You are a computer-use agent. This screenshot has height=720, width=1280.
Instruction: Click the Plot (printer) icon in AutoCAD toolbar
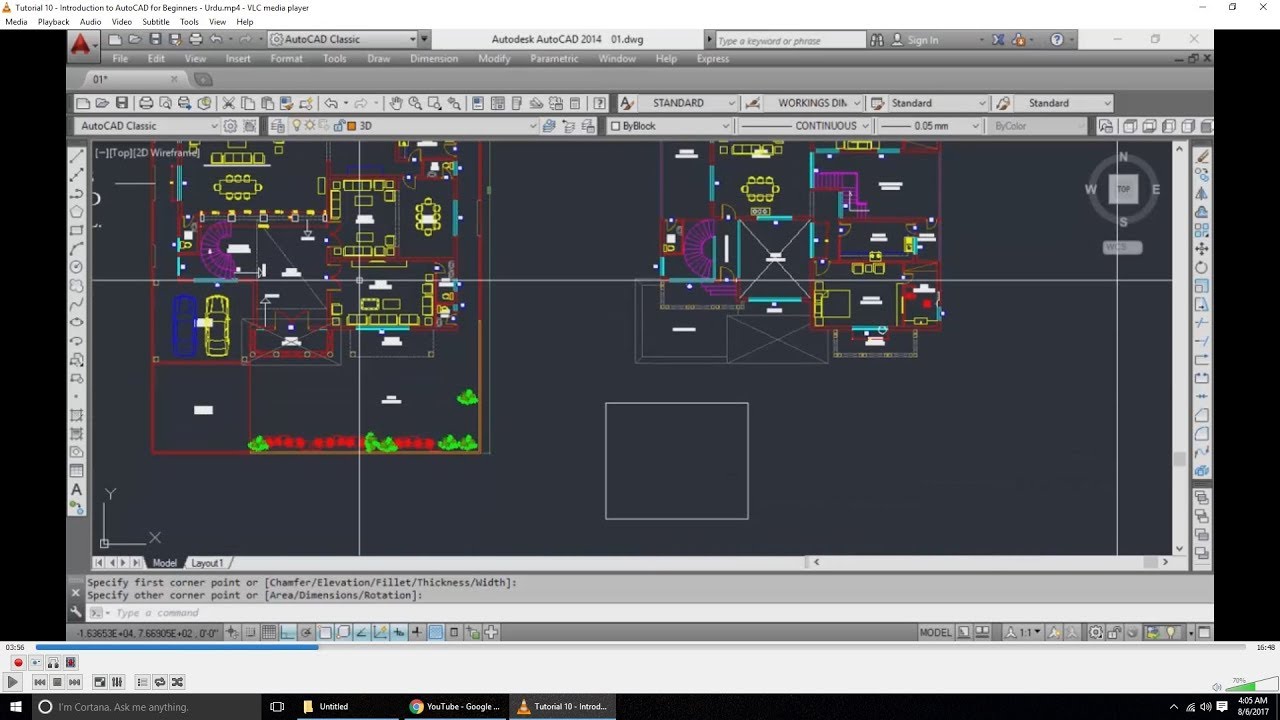146,103
